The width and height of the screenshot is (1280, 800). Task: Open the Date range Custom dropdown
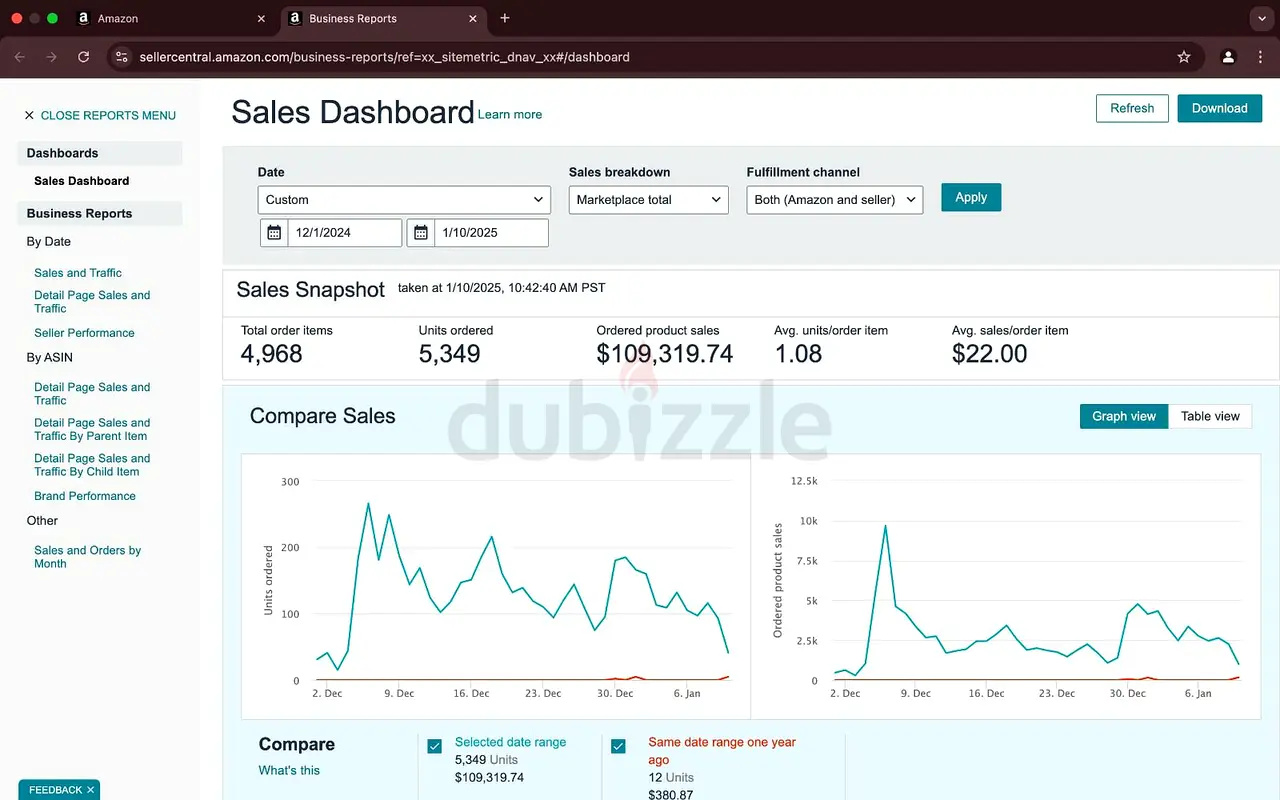coord(404,200)
